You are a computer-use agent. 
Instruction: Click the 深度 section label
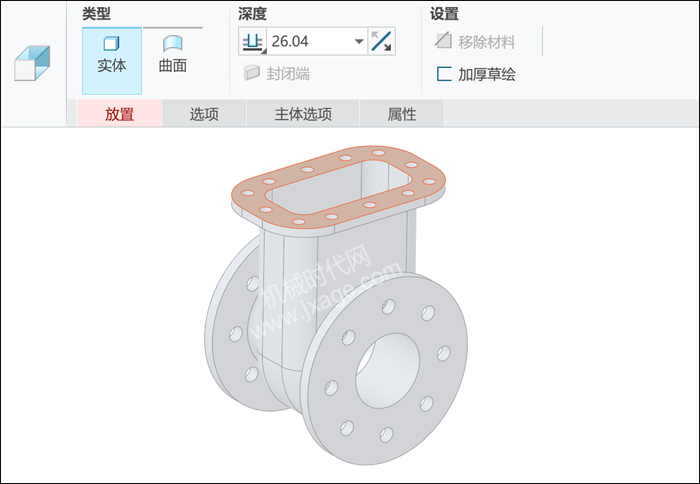(x=252, y=13)
